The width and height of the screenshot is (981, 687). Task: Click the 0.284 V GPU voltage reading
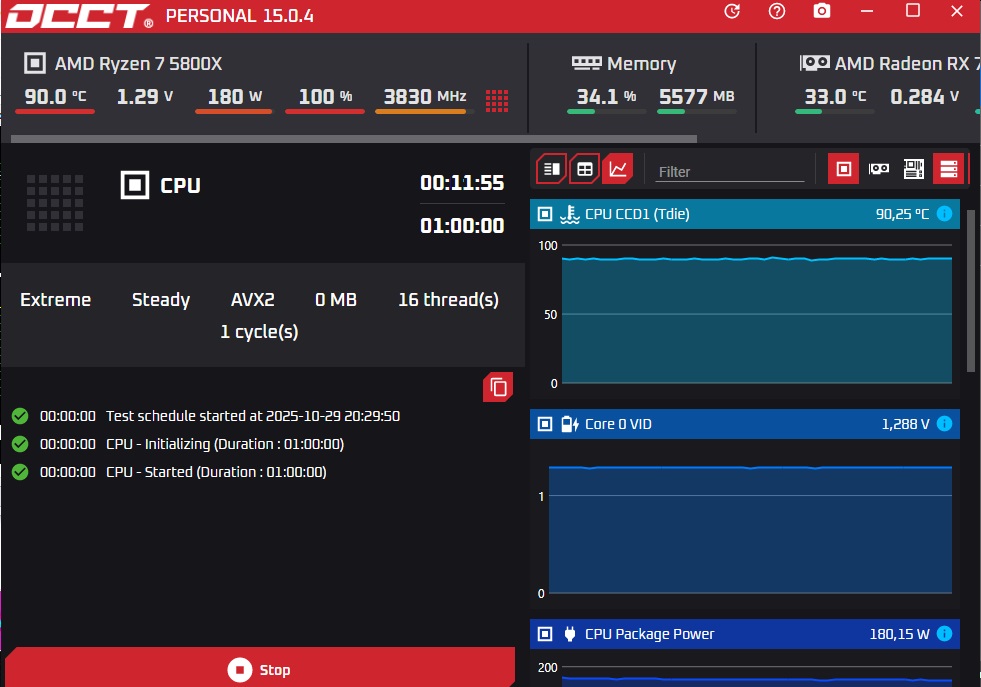click(924, 96)
